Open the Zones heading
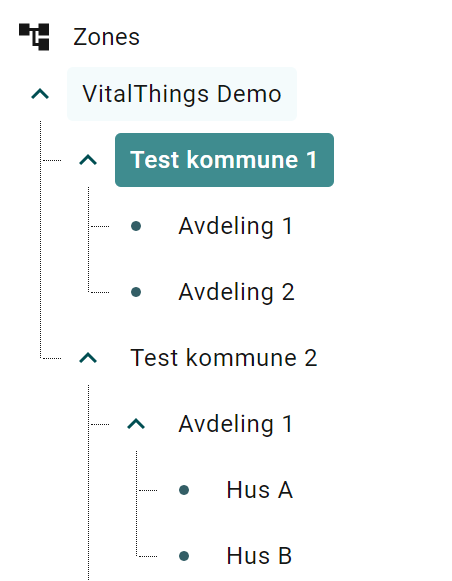This screenshot has height=581, width=452. point(106,37)
